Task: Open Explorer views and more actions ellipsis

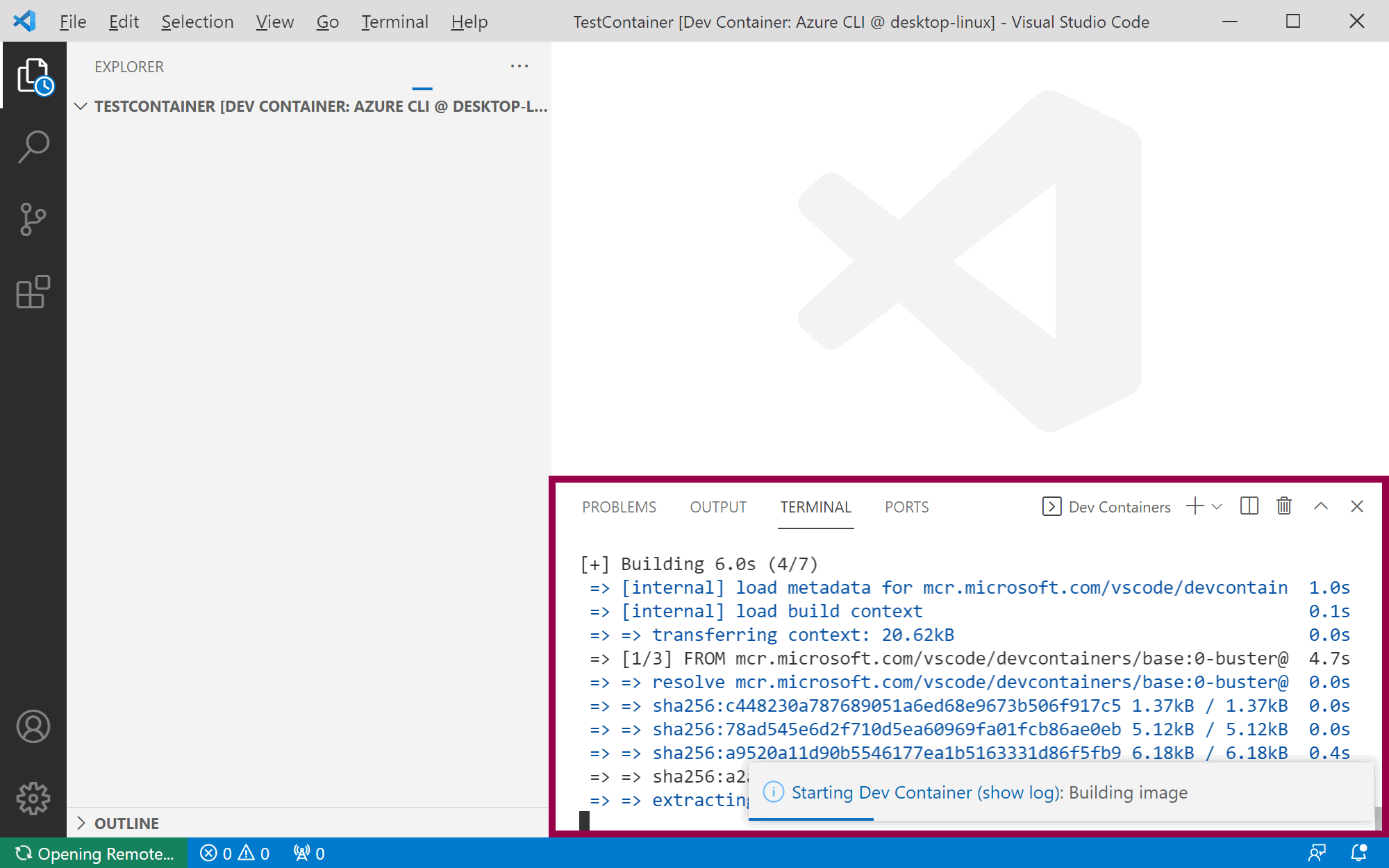Action: tap(519, 67)
